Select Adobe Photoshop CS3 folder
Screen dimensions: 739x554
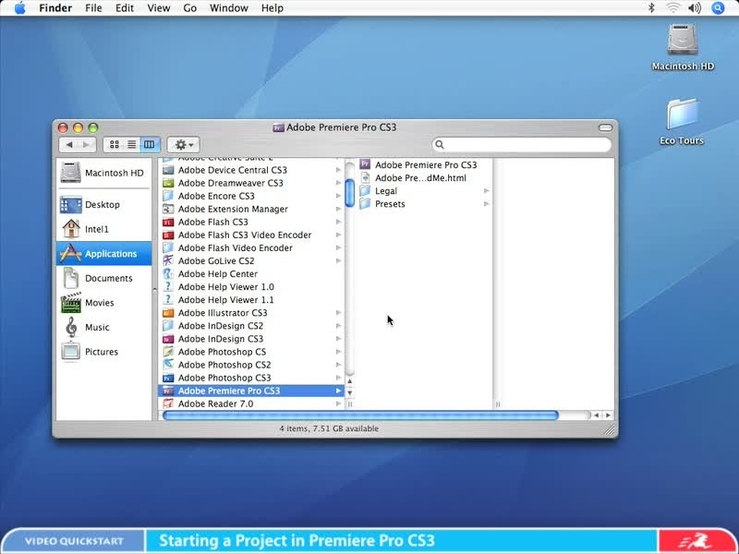(x=252, y=377)
